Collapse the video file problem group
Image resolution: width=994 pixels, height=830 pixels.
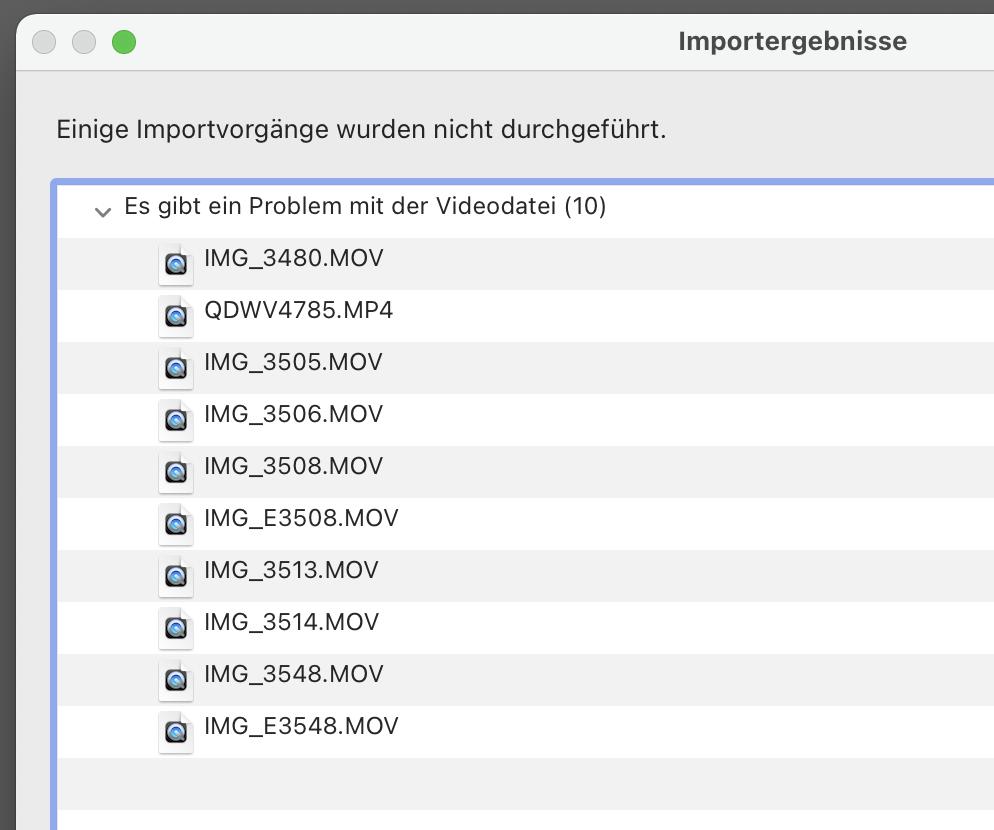pos(102,211)
